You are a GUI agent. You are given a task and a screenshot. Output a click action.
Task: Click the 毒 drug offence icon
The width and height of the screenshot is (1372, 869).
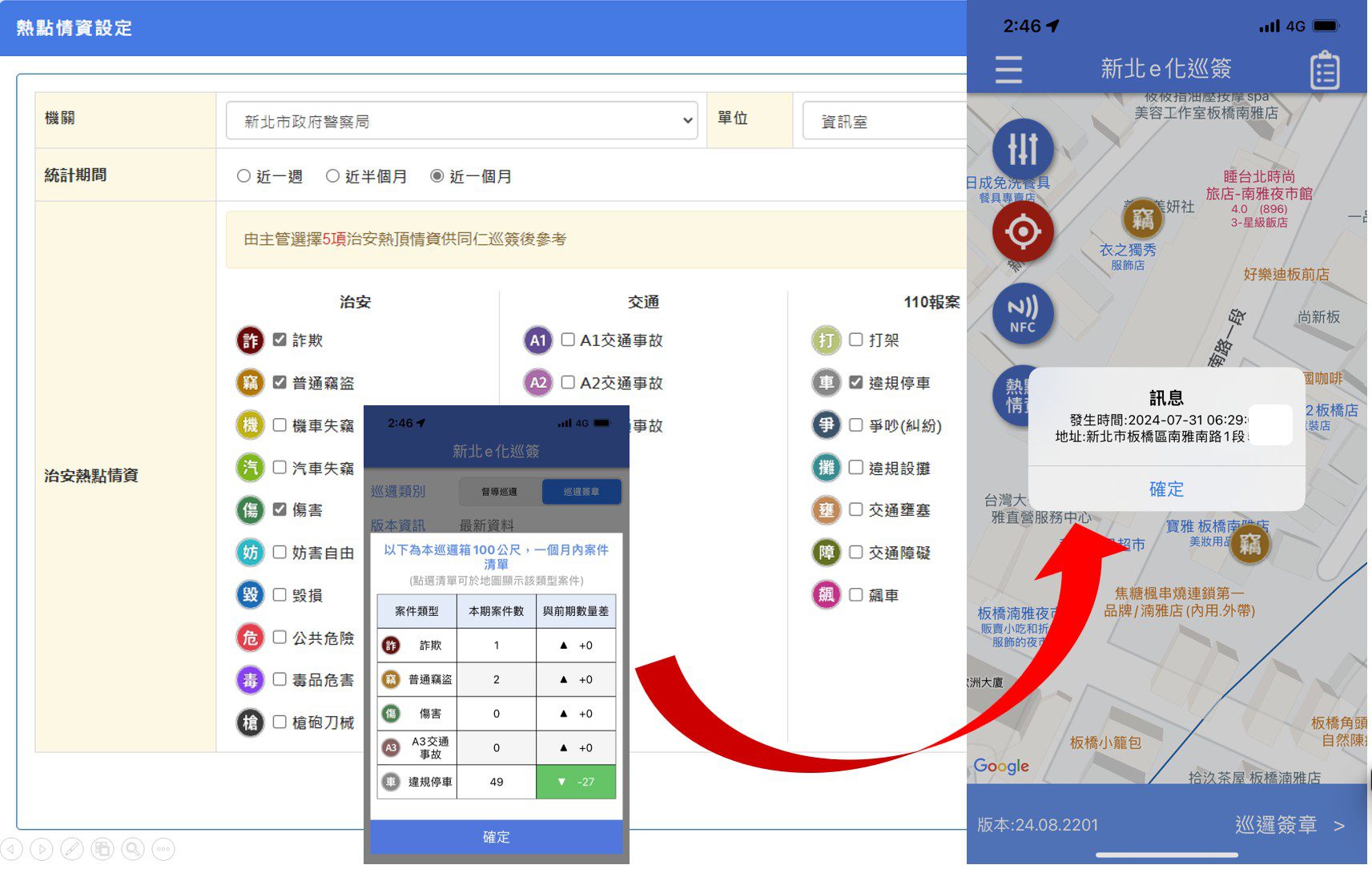pos(250,680)
